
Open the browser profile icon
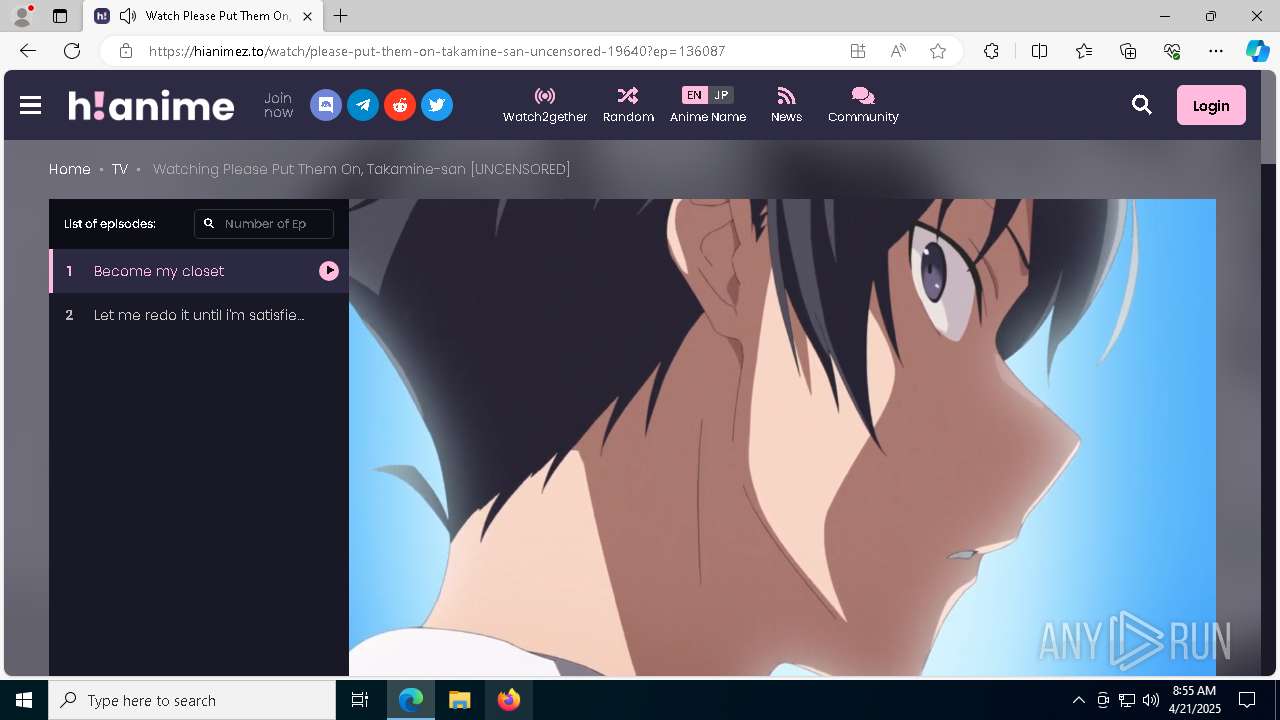click(22, 16)
